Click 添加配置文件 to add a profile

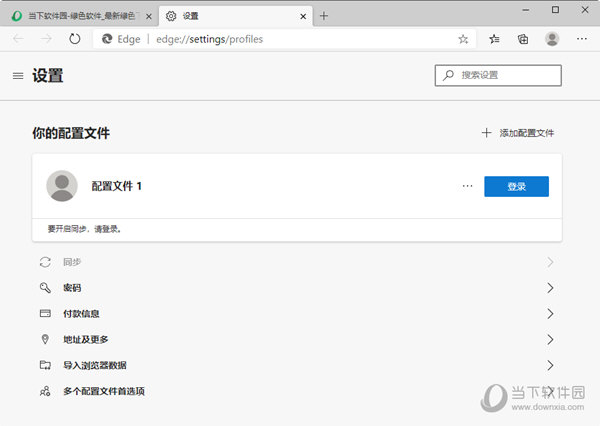tap(518, 133)
